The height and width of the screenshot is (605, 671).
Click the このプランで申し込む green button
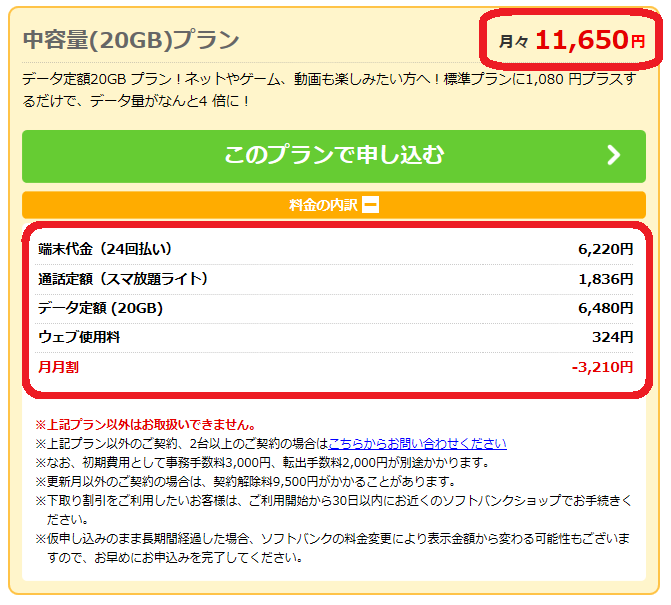tap(333, 155)
